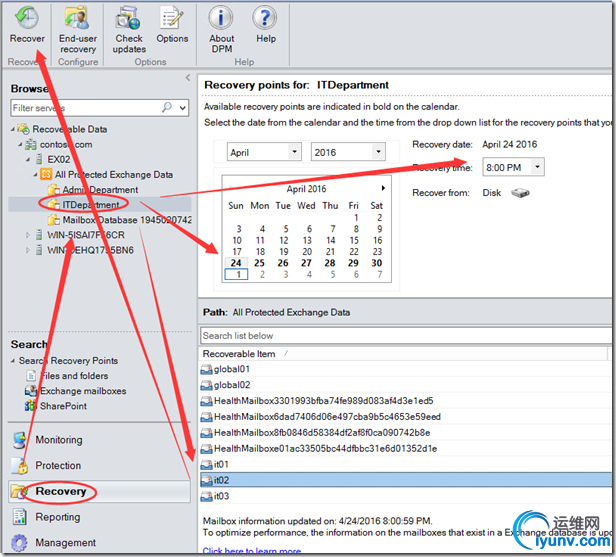The image size is (616, 557).
Task: Click the Protection workspace icon
Action: pos(19,465)
